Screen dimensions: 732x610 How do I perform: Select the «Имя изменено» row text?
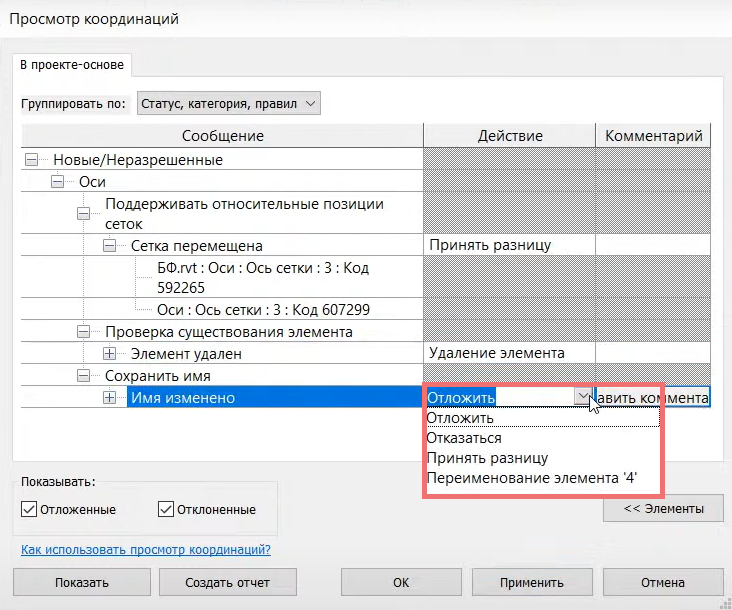[x=183, y=398]
